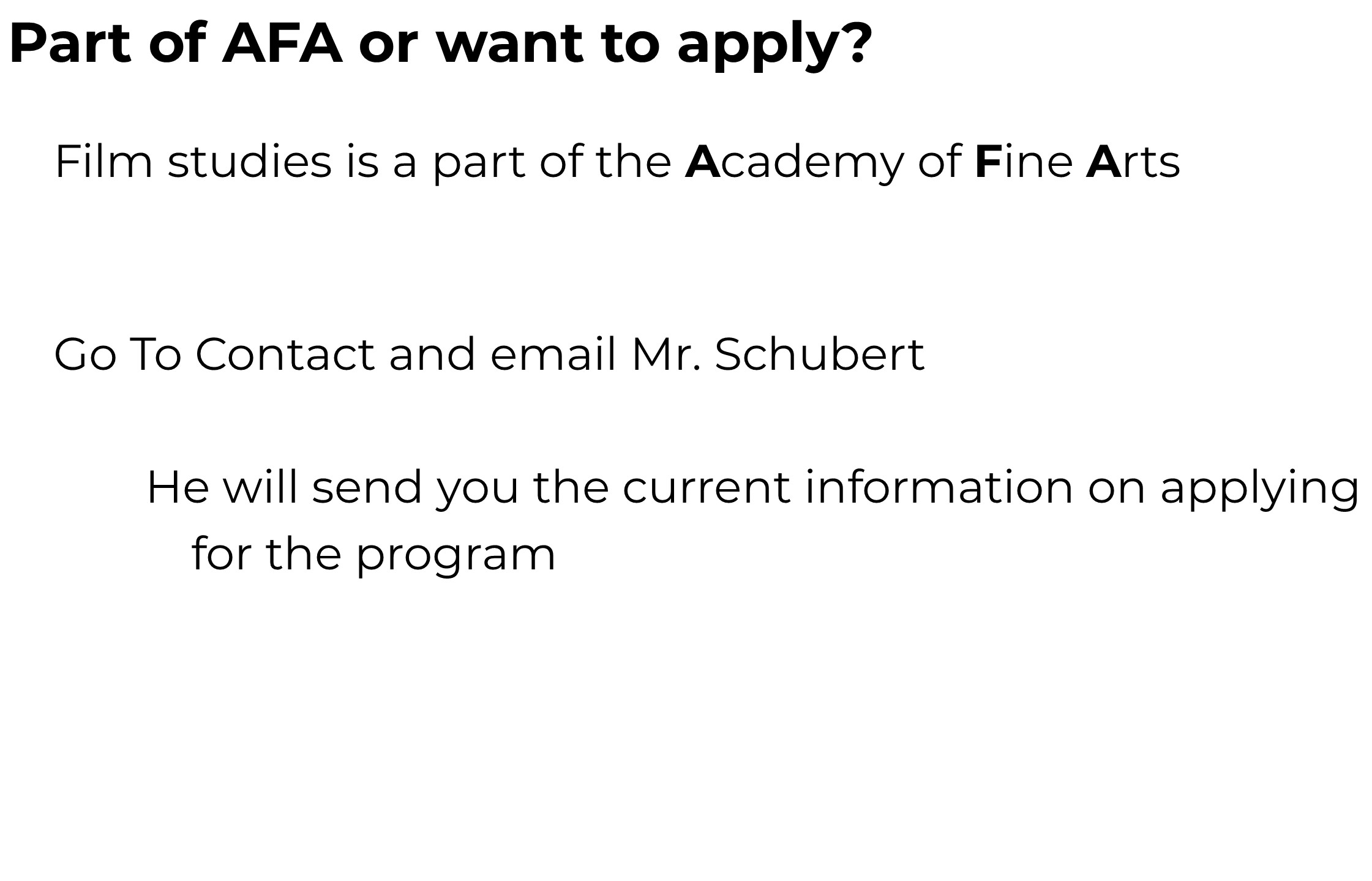Click the words "current information"
This screenshot has width=1372, height=881.
[x=847, y=488]
